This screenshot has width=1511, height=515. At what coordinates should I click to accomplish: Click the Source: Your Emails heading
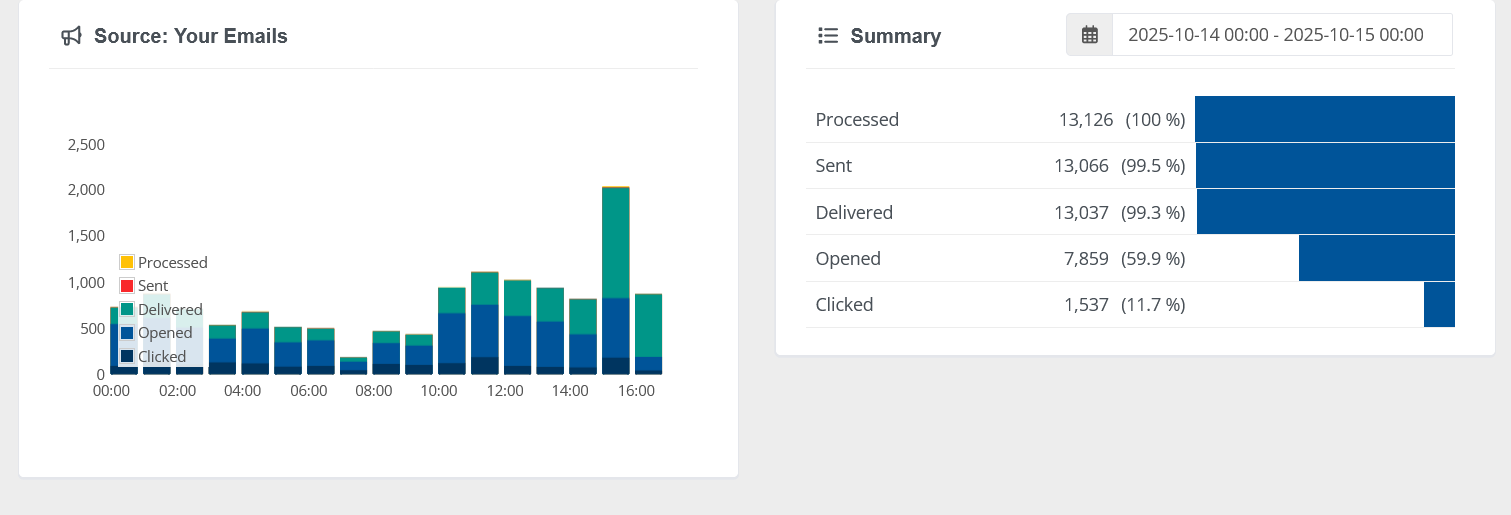[190, 37]
